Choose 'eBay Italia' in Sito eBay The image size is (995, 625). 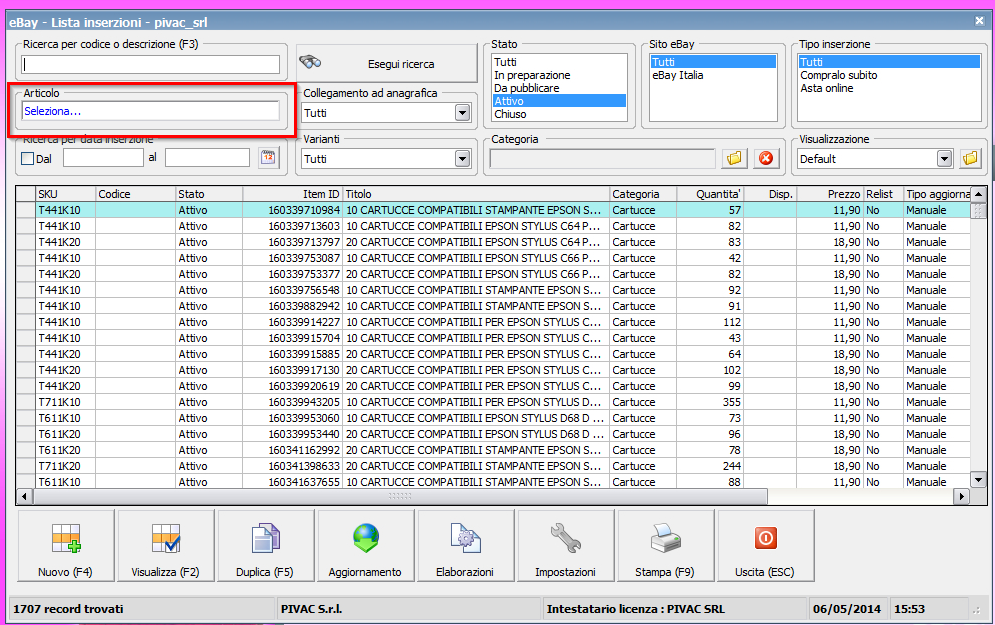pyautogui.click(x=713, y=75)
